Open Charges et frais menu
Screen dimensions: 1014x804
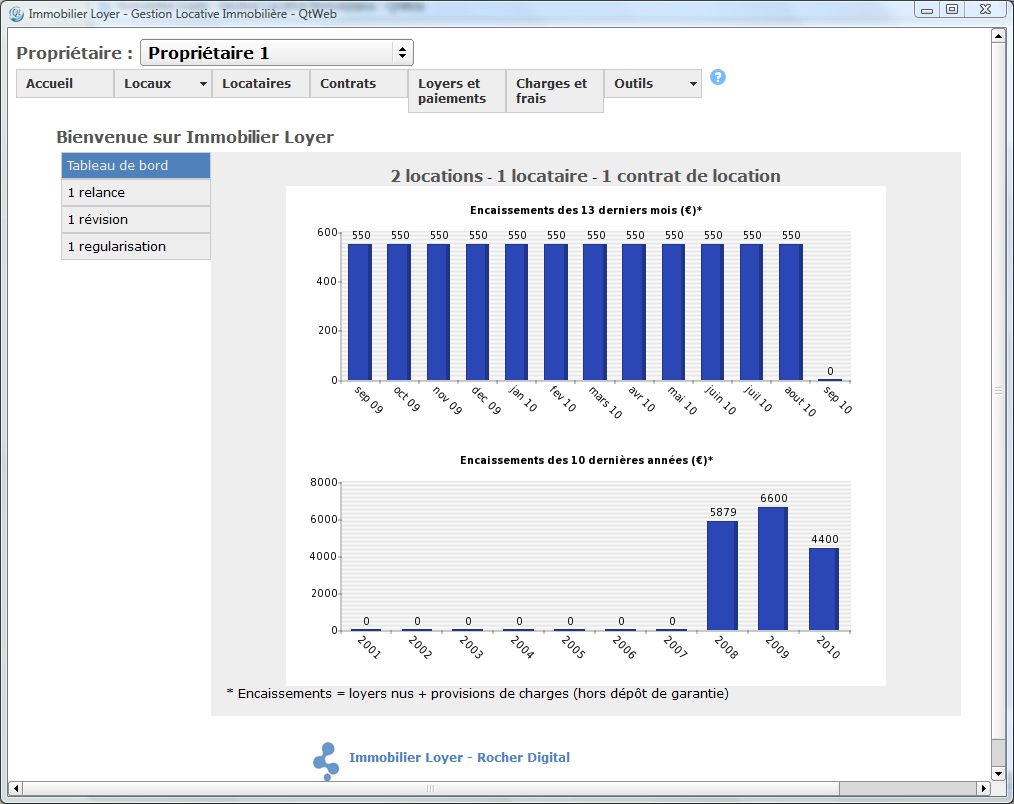555,91
